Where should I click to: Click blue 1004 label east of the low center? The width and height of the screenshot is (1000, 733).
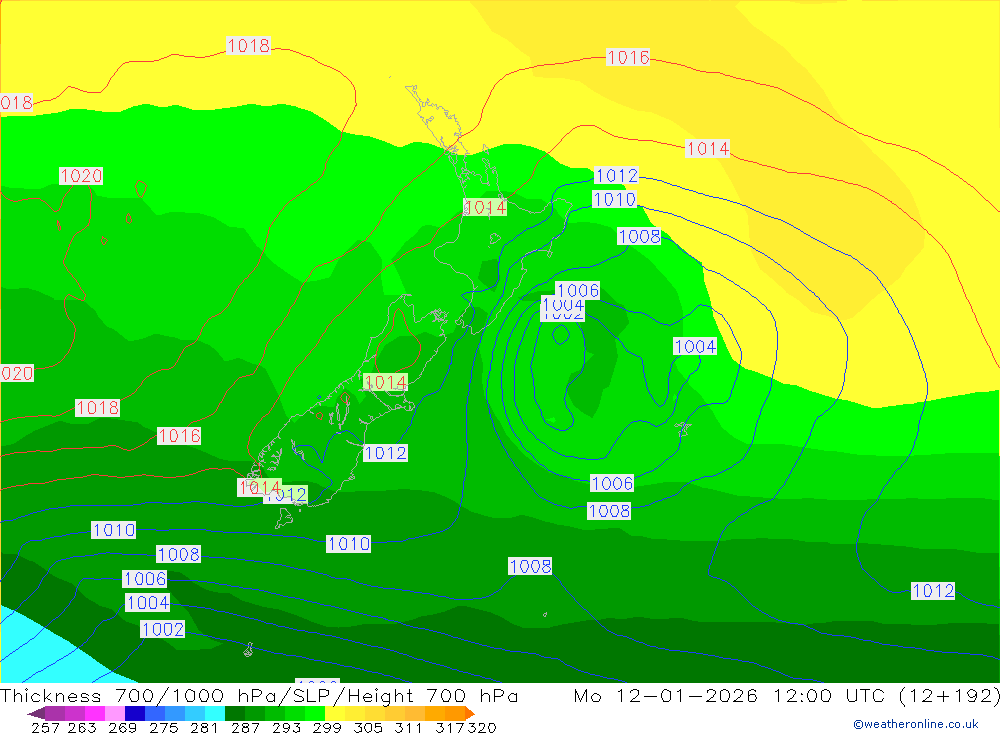(x=695, y=346)
